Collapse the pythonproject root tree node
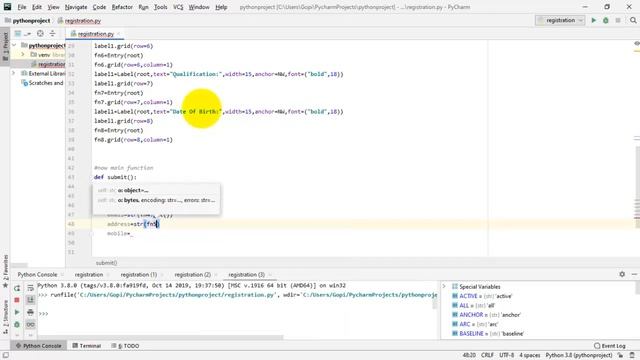 coord(14,45)
